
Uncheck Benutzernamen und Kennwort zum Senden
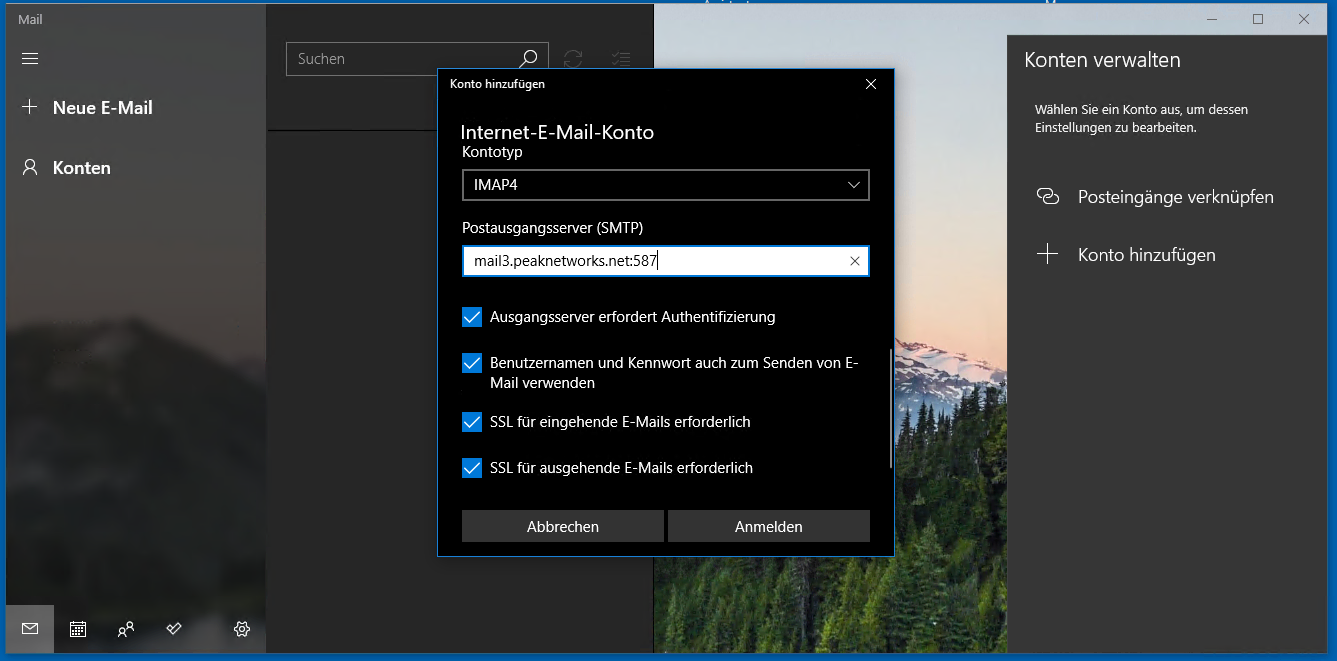[x=471, y=363]
